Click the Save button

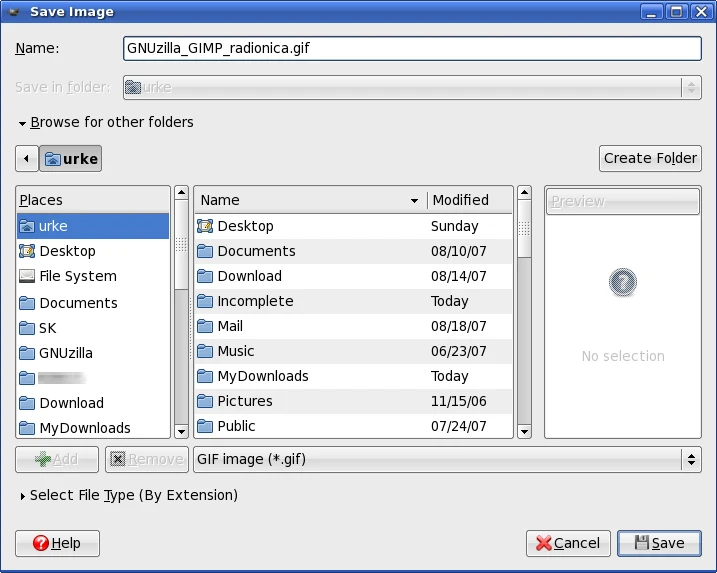point(659,543)
